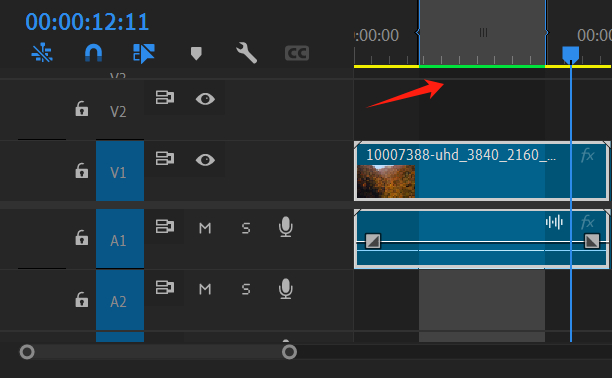Add a marker with shield icon

click(196, 53)
